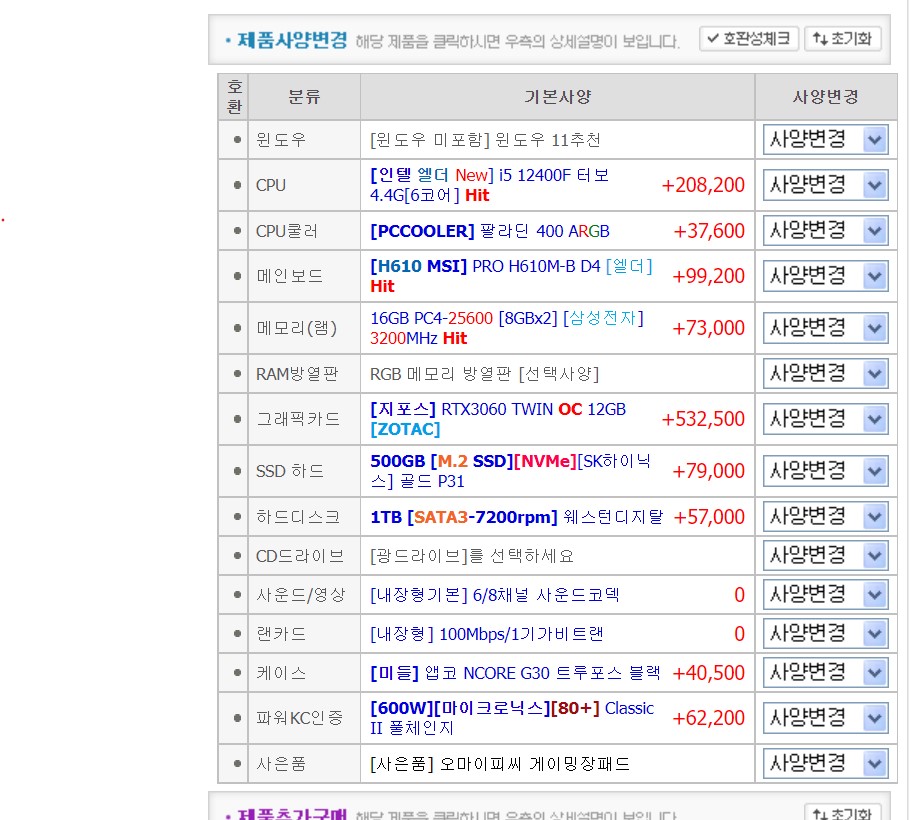Click the RTX3060 TWIN OC 12GB ZOTAC link

click(x=498, y=419)
